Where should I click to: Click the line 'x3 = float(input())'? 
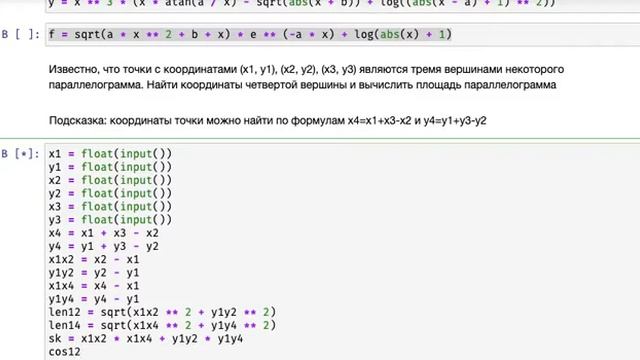point(110,207)
